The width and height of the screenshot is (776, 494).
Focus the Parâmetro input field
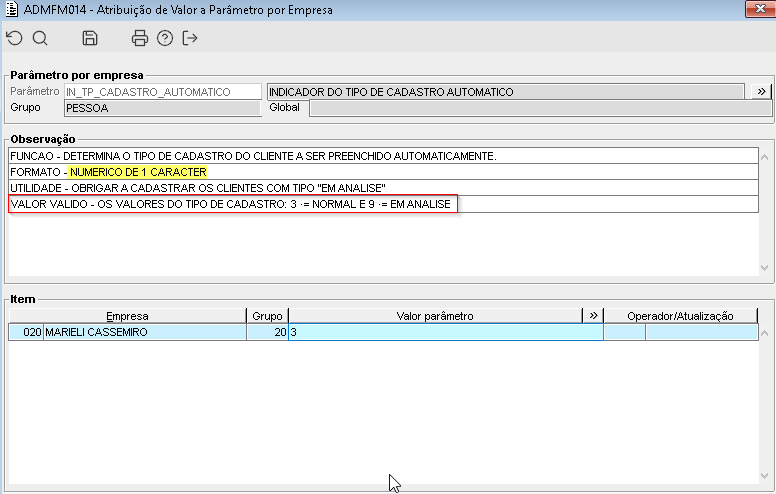tap(163, 92)
